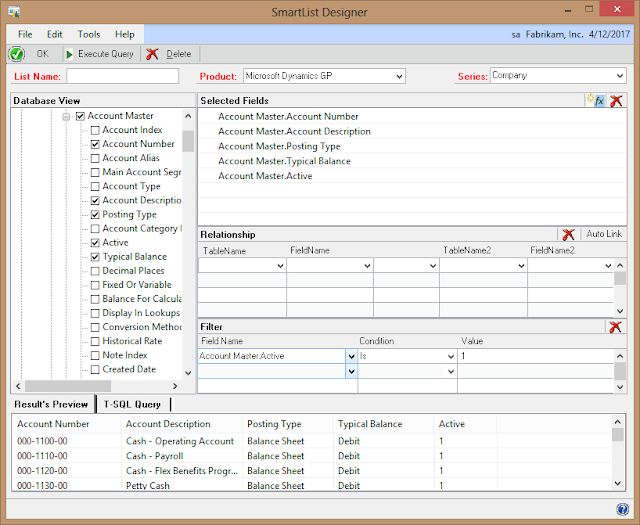Click the Execute Query play icon
Viewport: 640px width, 525px height.
[69, 54]
